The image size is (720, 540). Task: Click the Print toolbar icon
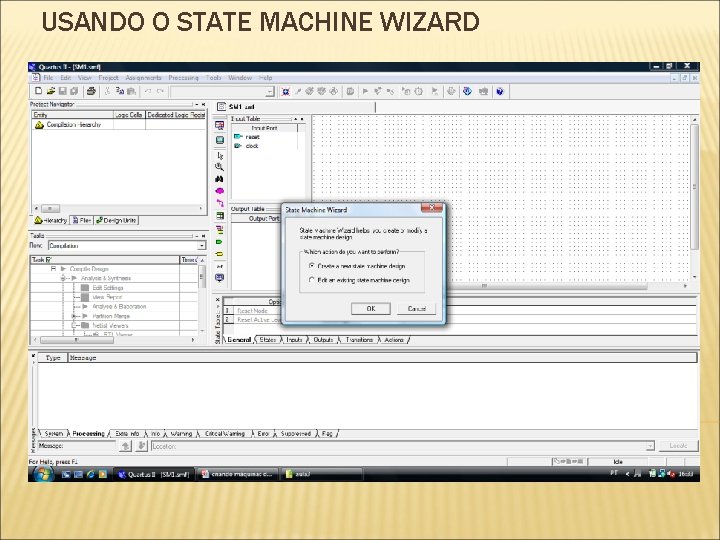click(x=91, y=91)
